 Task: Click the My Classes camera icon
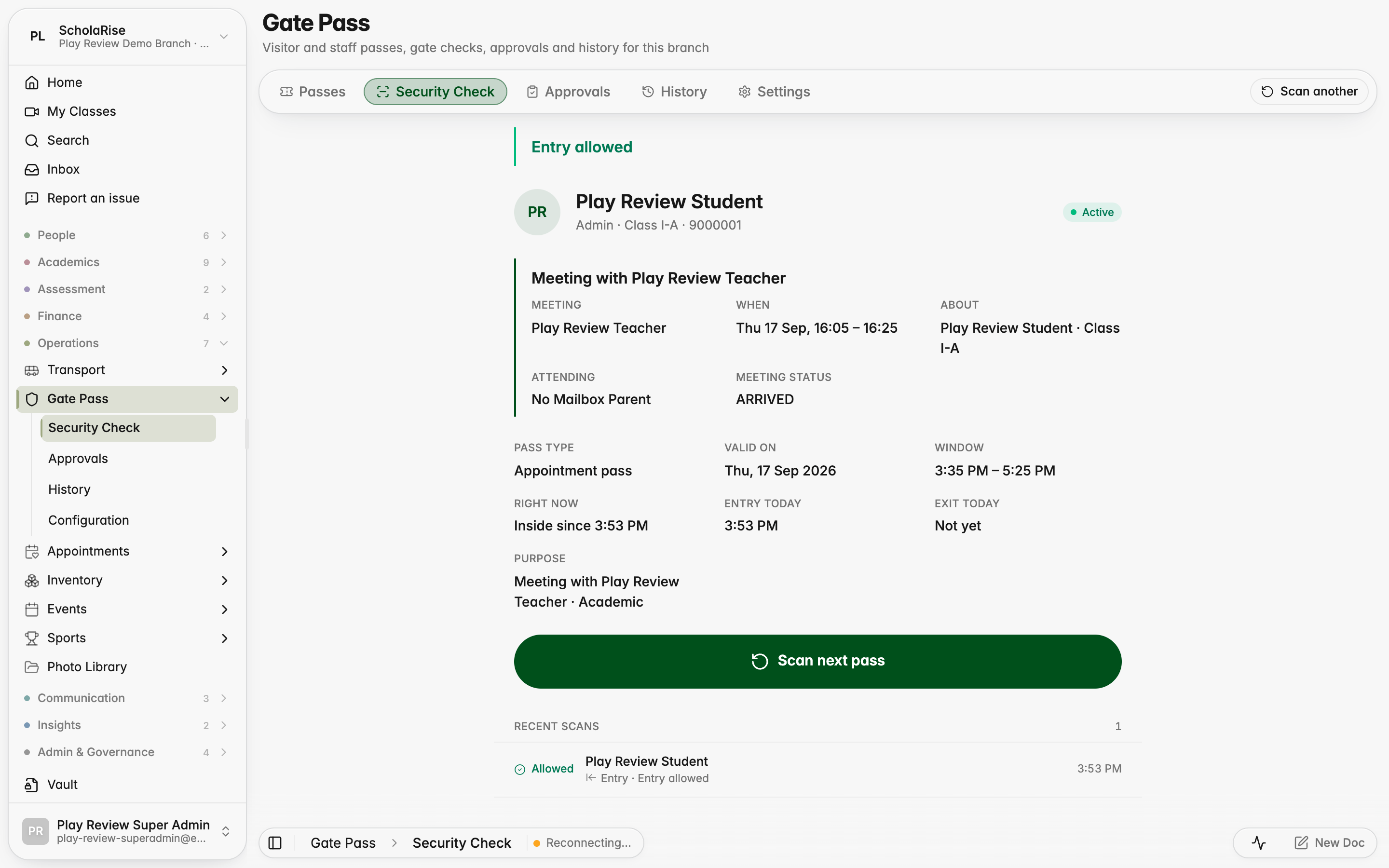click(x=32, y=111)
